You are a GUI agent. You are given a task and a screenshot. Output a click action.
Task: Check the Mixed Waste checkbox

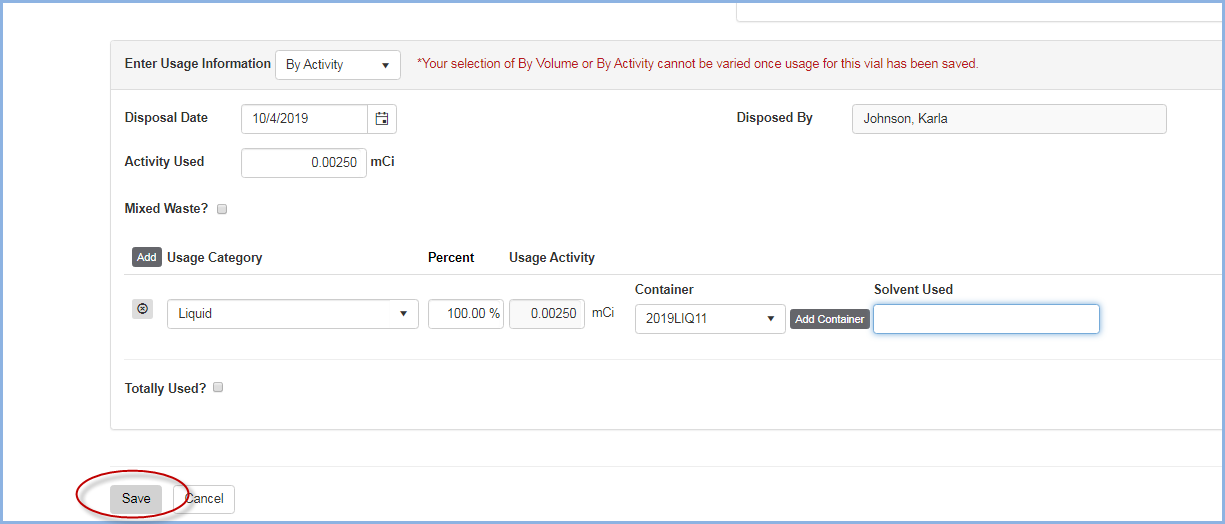point(222,209)
